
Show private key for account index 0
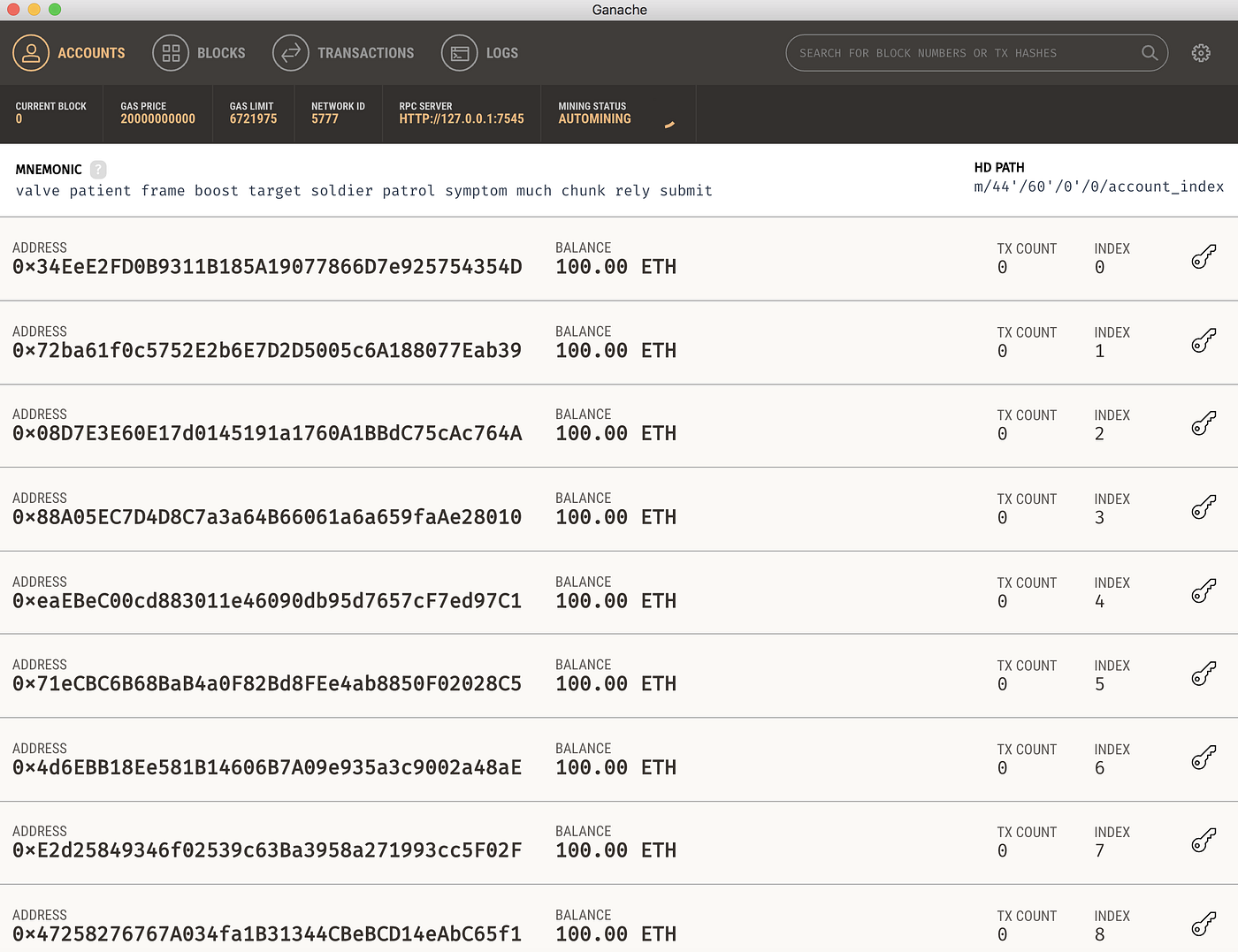click(1204, 257)
